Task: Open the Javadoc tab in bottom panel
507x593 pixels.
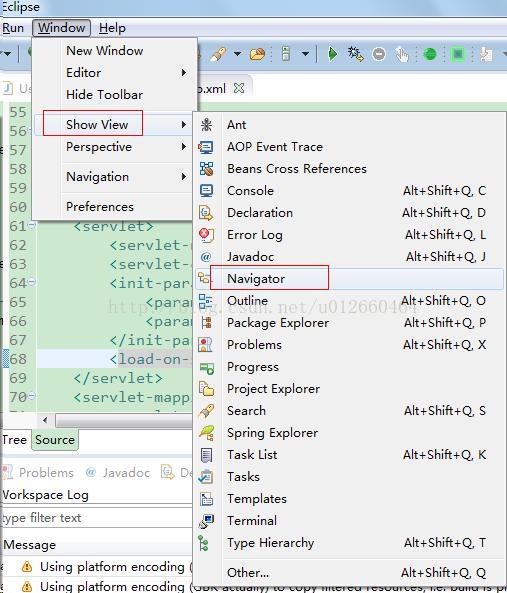Action: (x=118, y=473)
